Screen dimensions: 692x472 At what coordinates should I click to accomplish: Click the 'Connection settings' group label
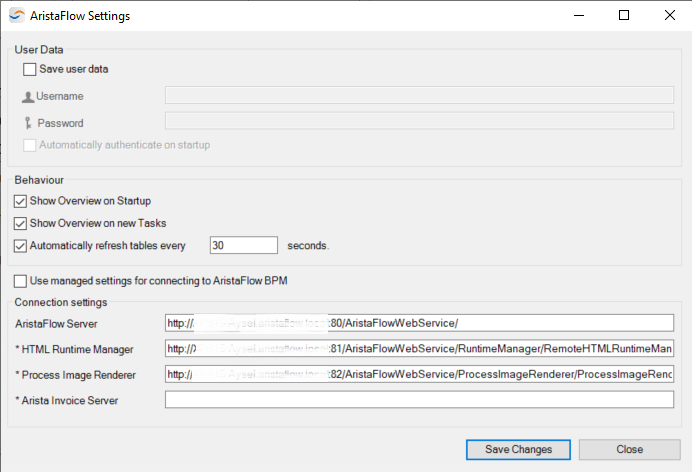(x=61, y=302)
